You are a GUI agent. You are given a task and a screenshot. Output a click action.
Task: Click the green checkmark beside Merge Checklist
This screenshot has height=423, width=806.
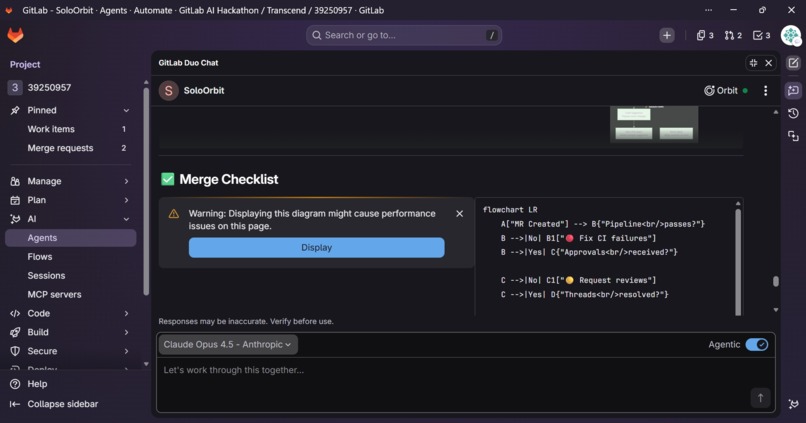[x=168, y=179]
